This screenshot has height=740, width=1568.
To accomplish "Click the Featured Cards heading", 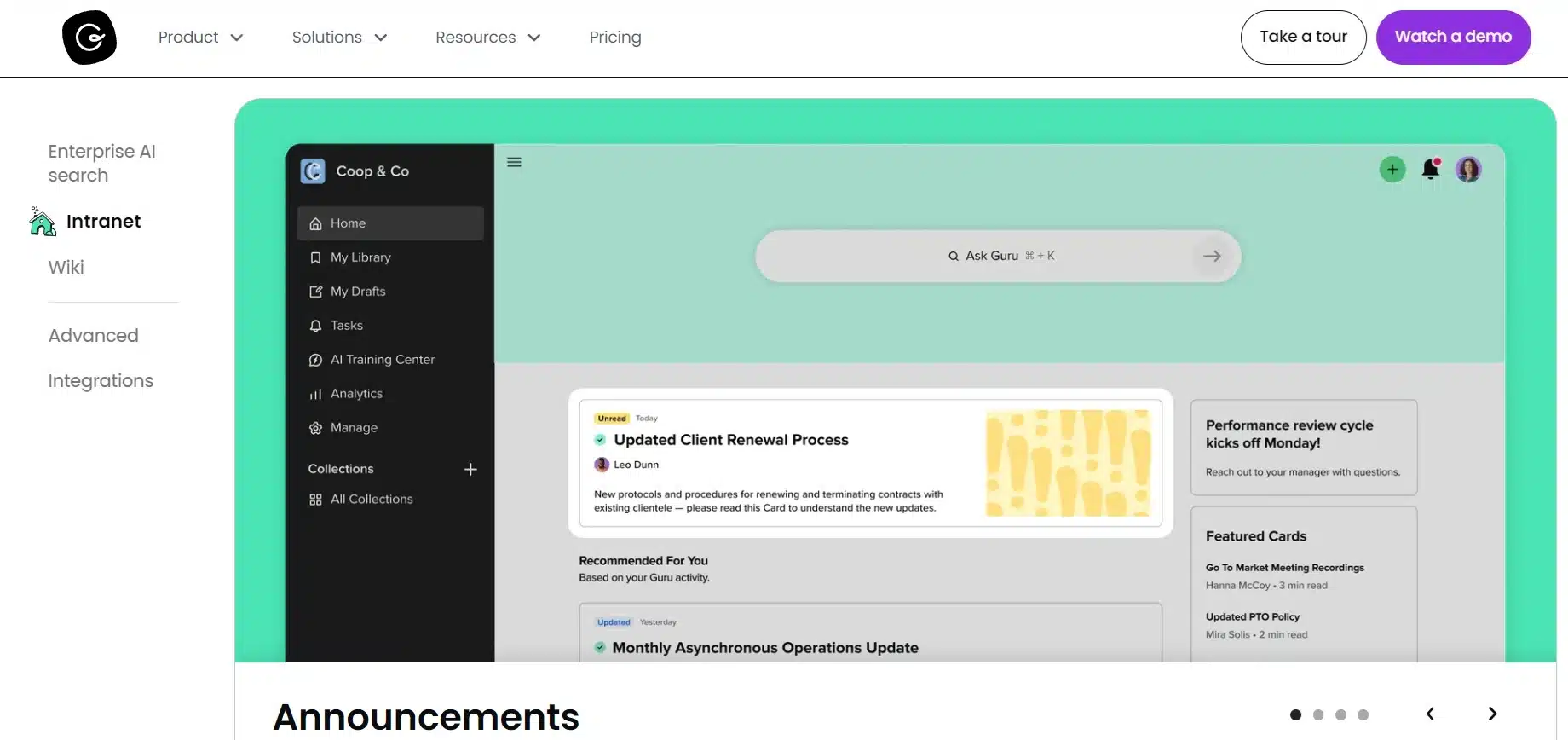I will coord(1255,536).
